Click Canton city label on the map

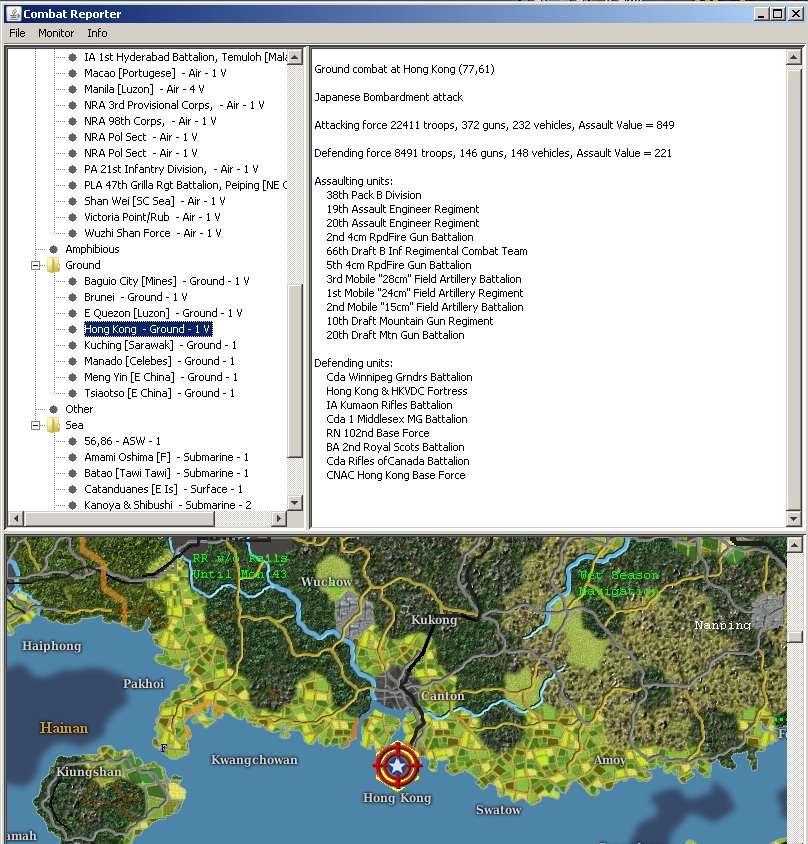(x=442, y=695)
